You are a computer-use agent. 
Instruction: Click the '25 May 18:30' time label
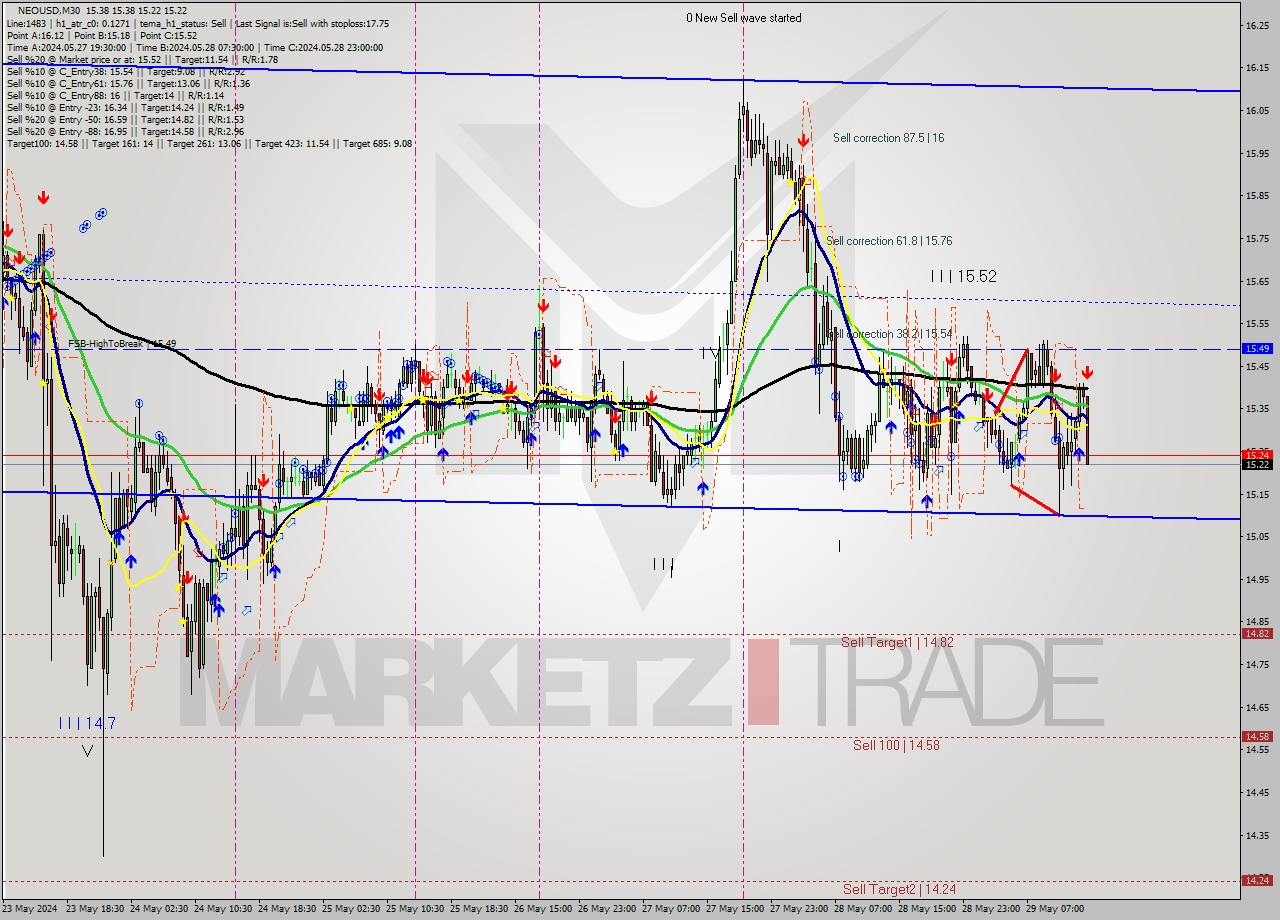pos(478,909)
